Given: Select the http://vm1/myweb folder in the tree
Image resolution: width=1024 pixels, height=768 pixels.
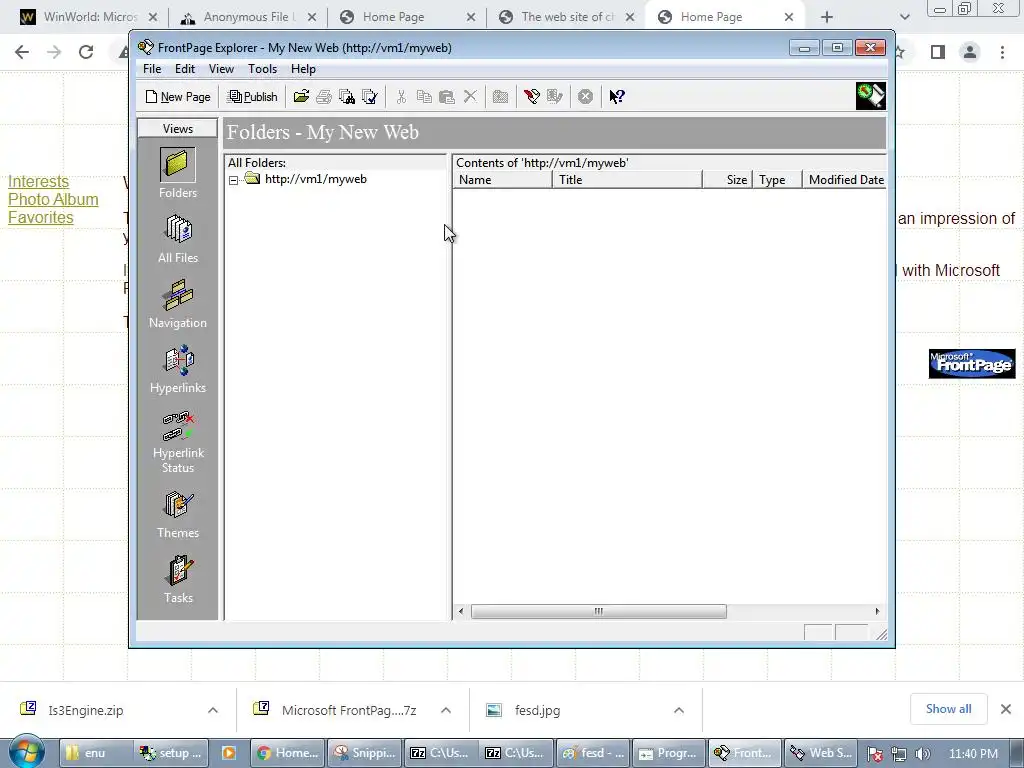Looking at the screenshot, I should 315,179.
